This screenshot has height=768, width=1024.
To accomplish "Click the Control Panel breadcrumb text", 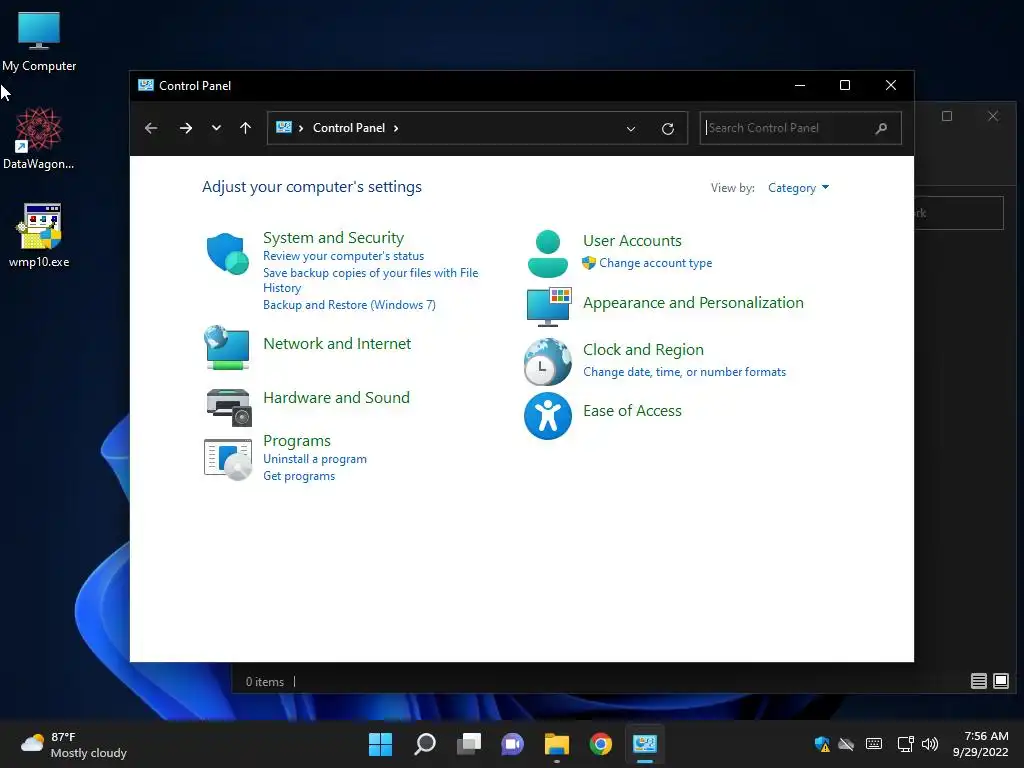I will [x=349, y=128].
